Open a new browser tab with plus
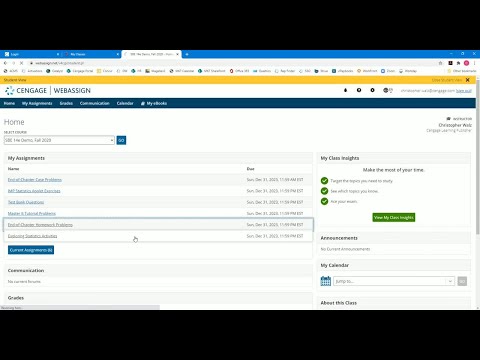The image size is (480, 360). [187, 54]
